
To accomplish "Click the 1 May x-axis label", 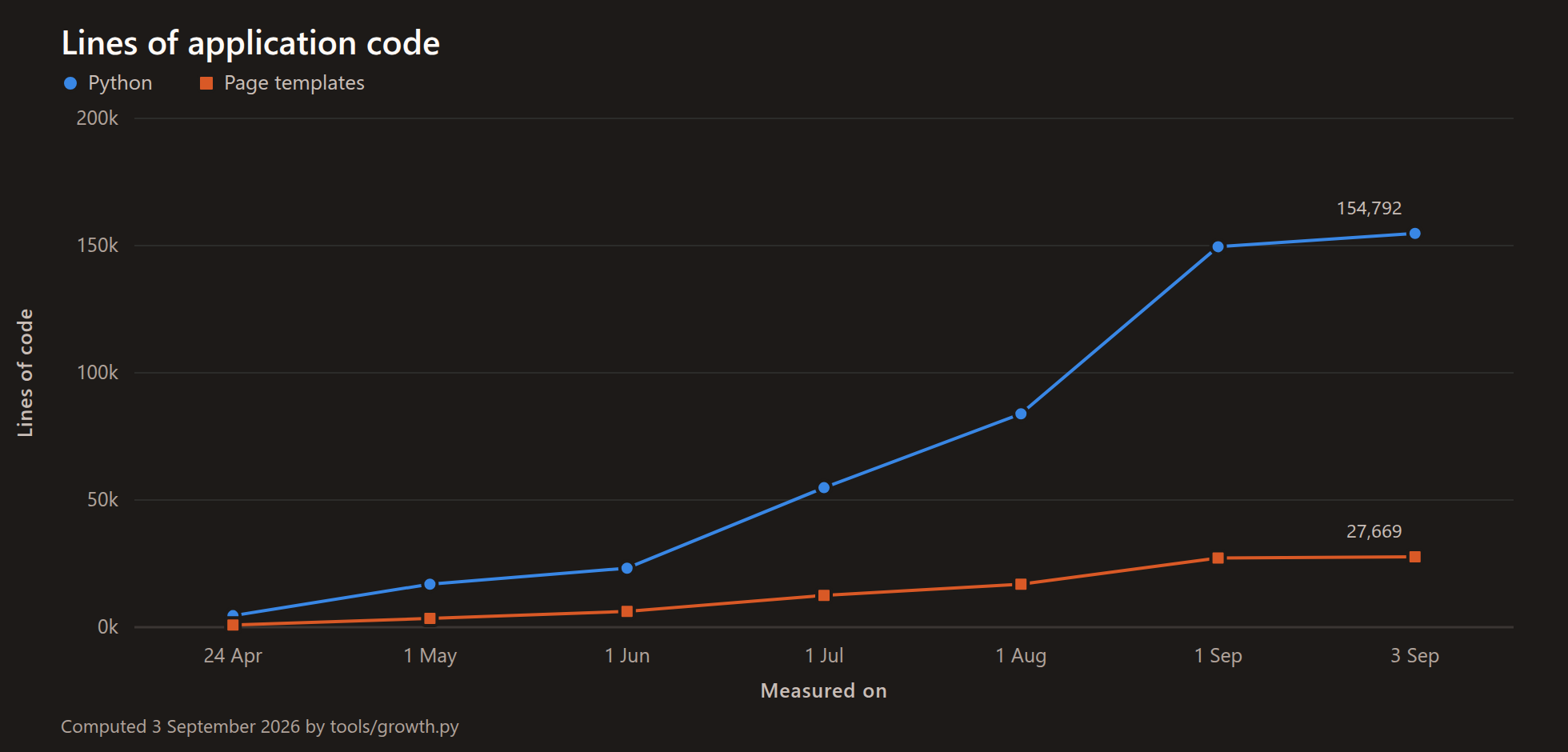I will (430, 656).
